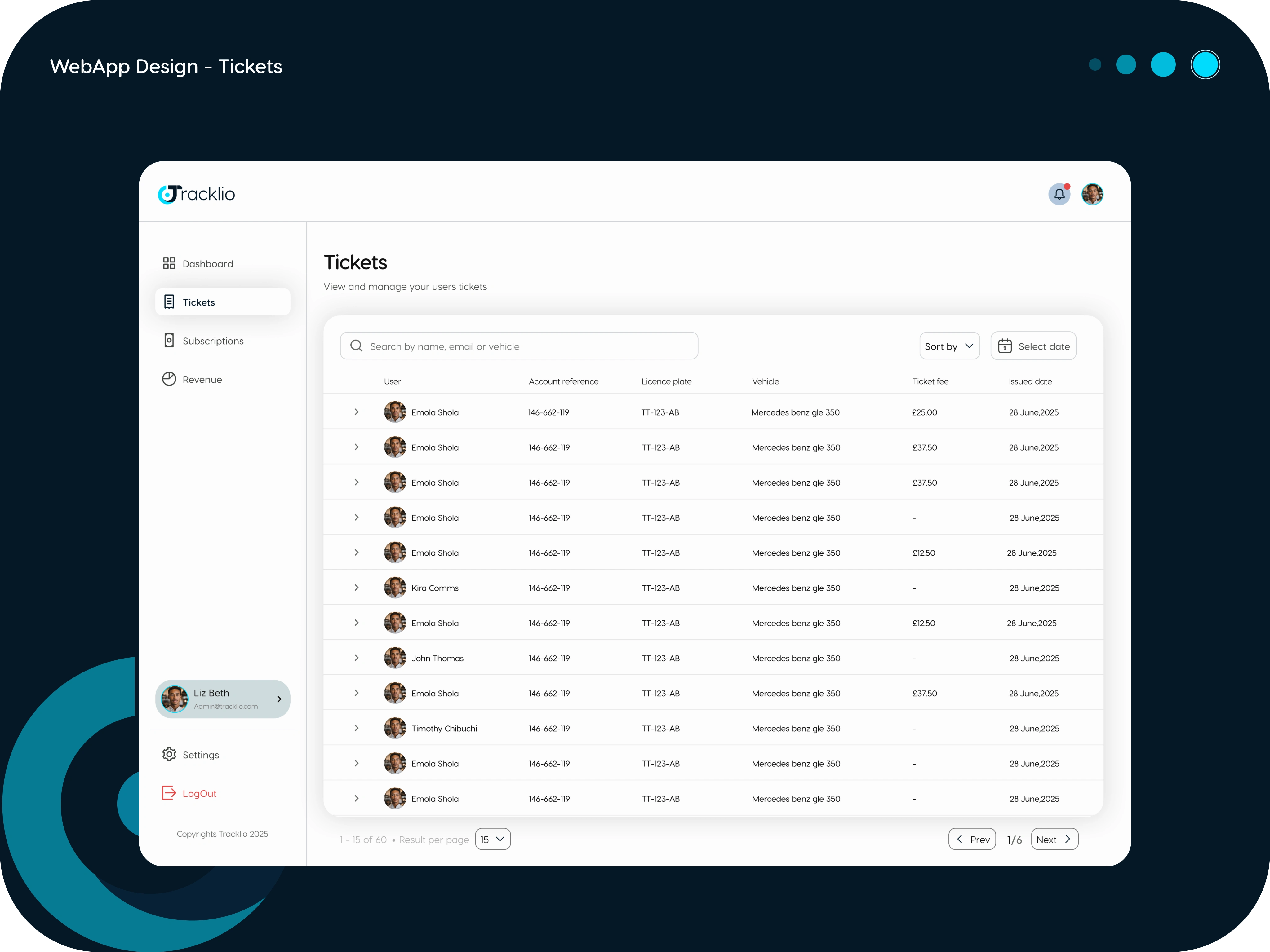Screen dimensions: 1270x952
Task: Click the Settings gear icon
Action: pyautogui.click(x=169, y=754)
